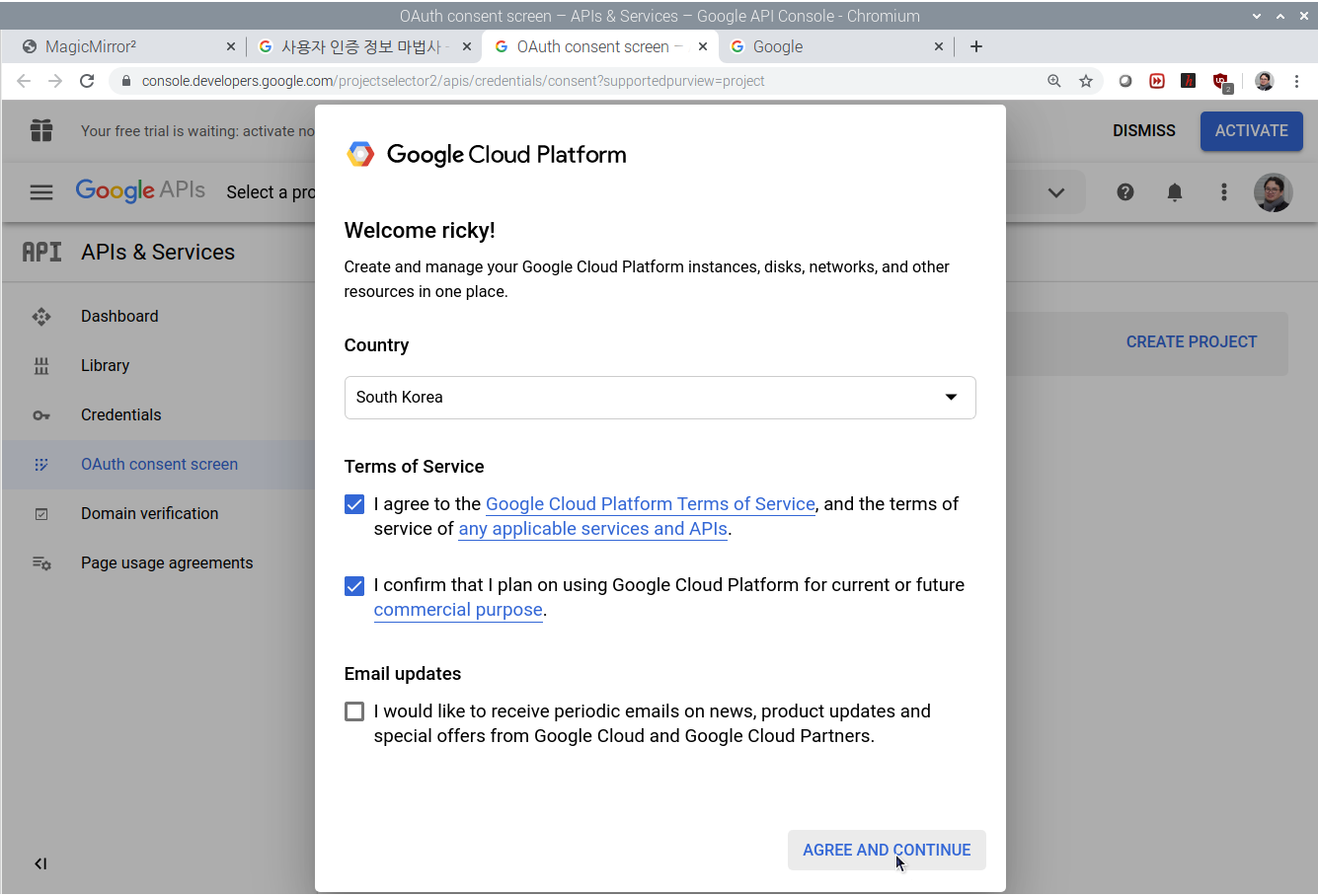Click the browser forward arrow
Viewport: 1318px width, 896px height.
click(x=55, y=81)
